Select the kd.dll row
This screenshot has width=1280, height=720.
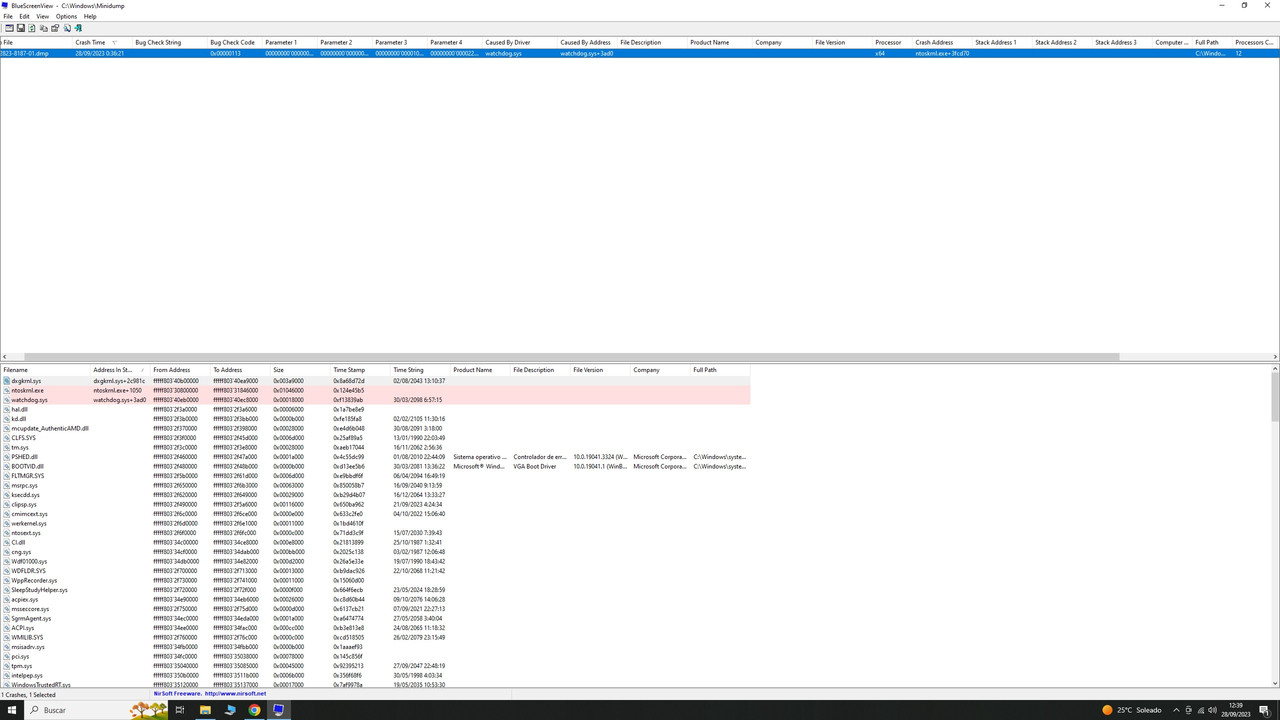375,419
